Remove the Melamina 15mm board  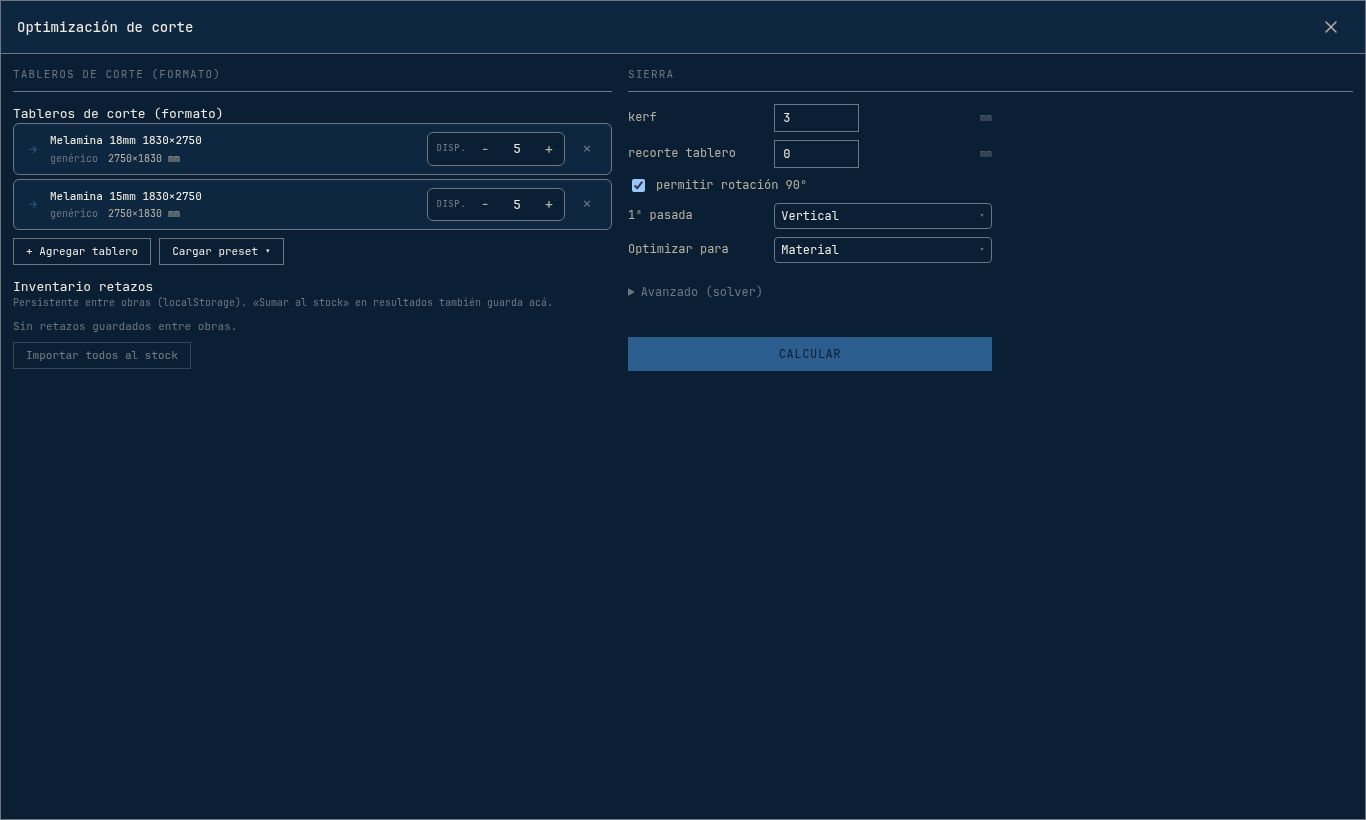click(x=587, y=204)
